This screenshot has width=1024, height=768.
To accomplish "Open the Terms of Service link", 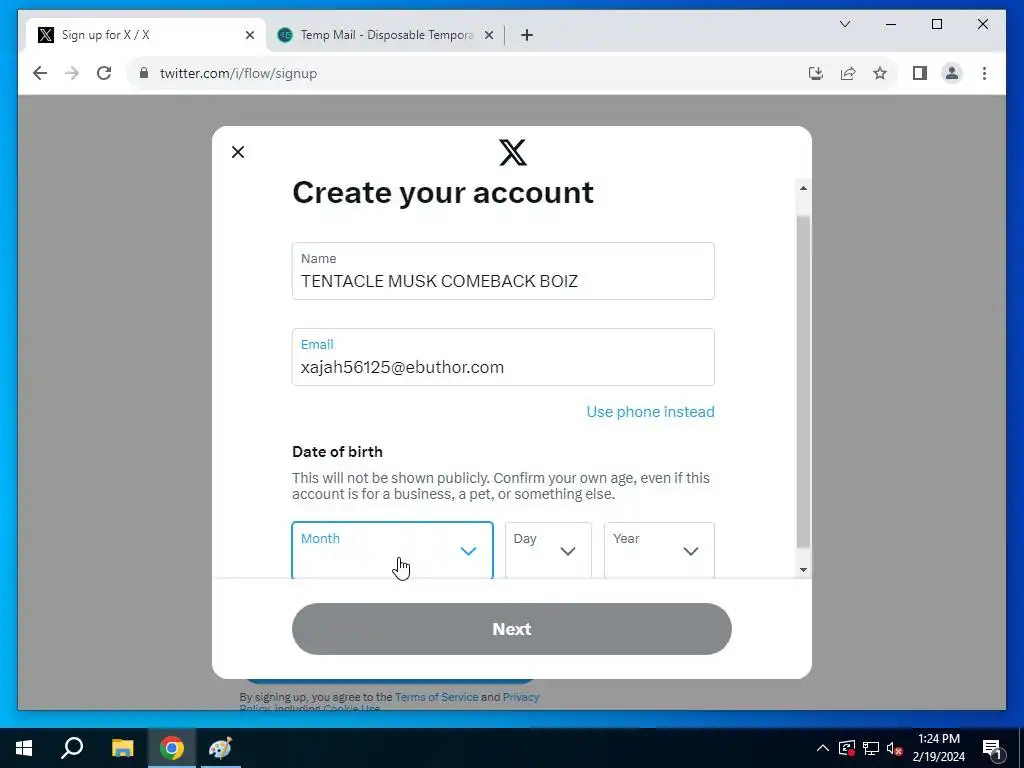I will point(436,697).
